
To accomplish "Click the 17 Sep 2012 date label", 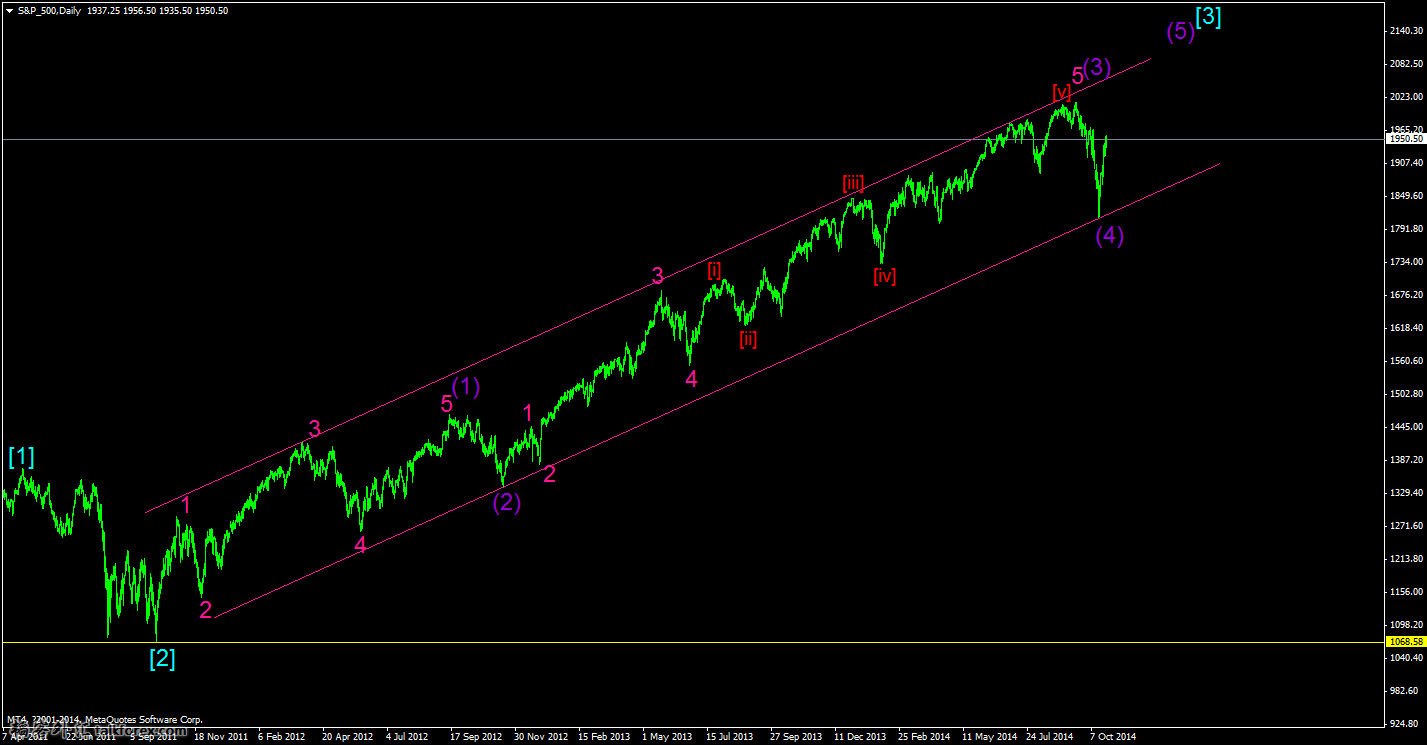I will tap(476, 736).
